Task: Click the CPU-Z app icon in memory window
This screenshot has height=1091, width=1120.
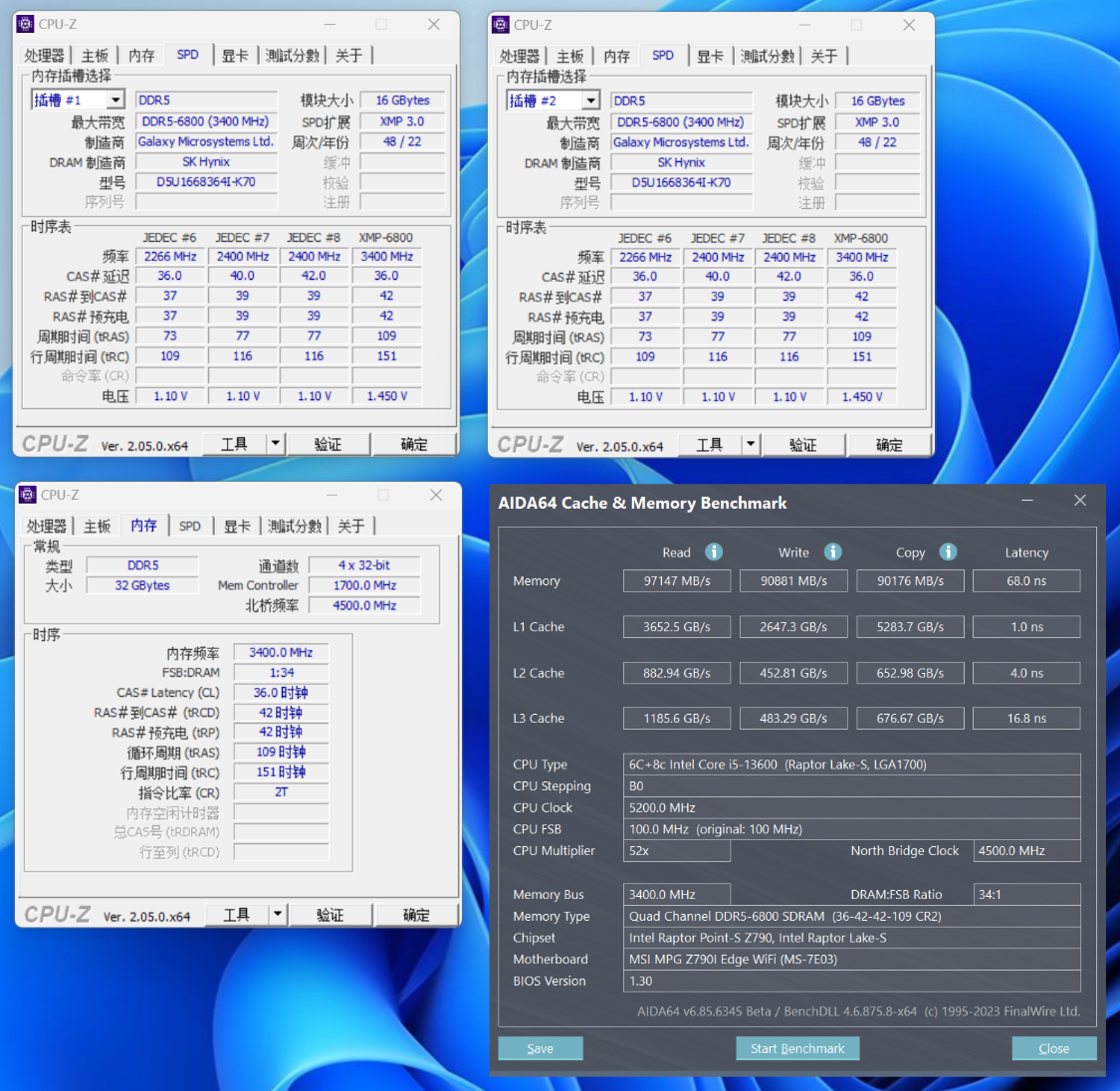Action: coord(28,495)
